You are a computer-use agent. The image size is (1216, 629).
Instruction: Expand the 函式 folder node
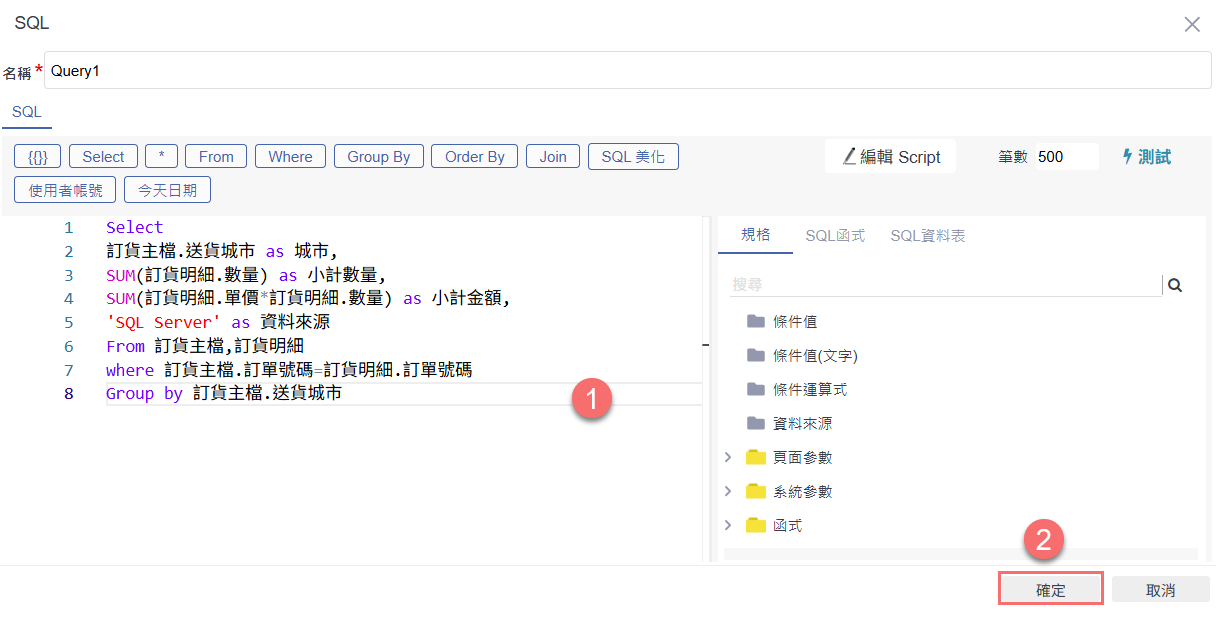(728, 526)
